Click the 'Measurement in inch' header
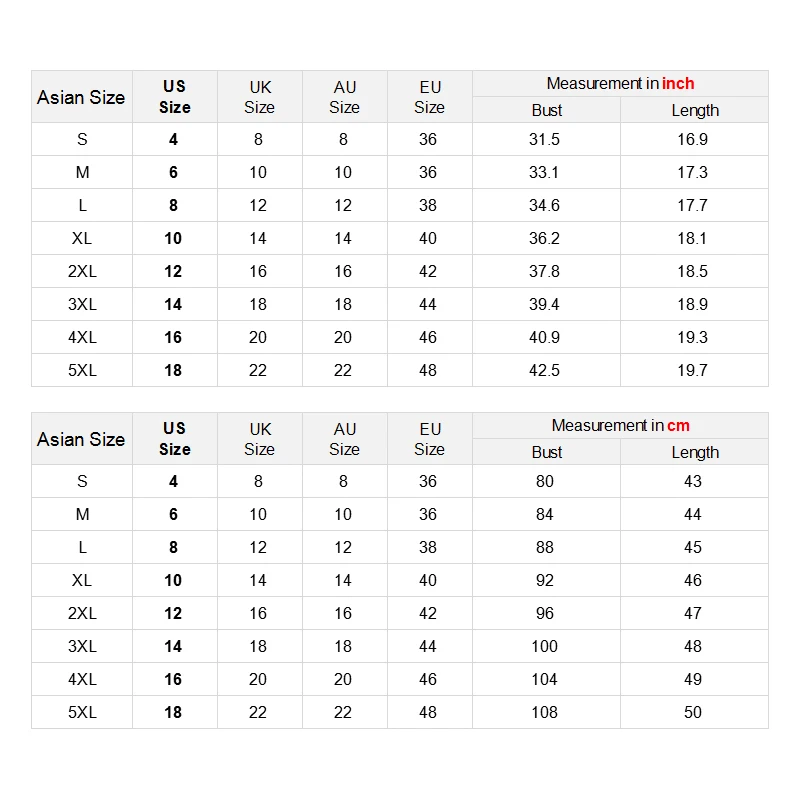Screen dimensions: 800x800 (x=620, y=83)
